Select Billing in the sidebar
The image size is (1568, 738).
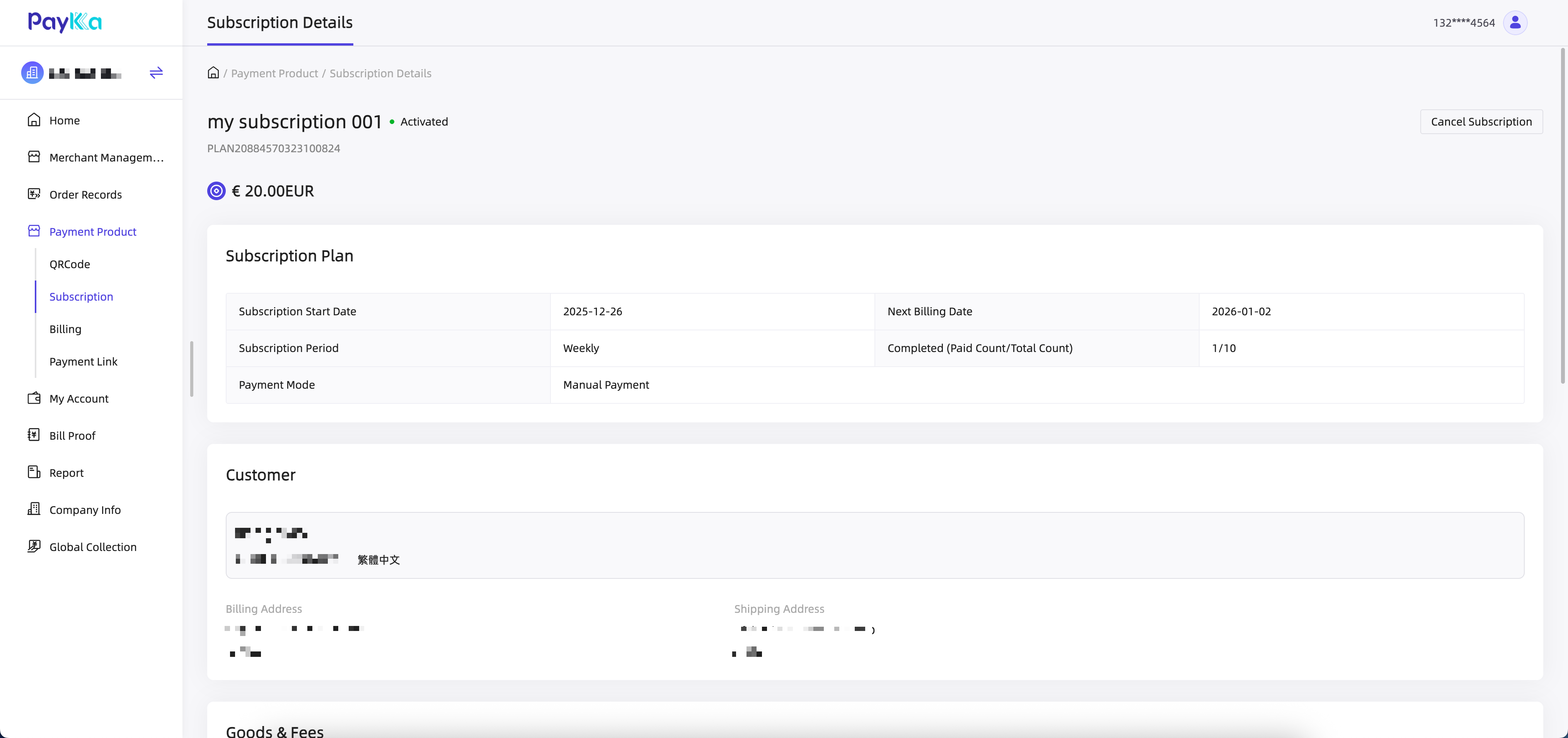pyautogui.click(x=65, y=329)
